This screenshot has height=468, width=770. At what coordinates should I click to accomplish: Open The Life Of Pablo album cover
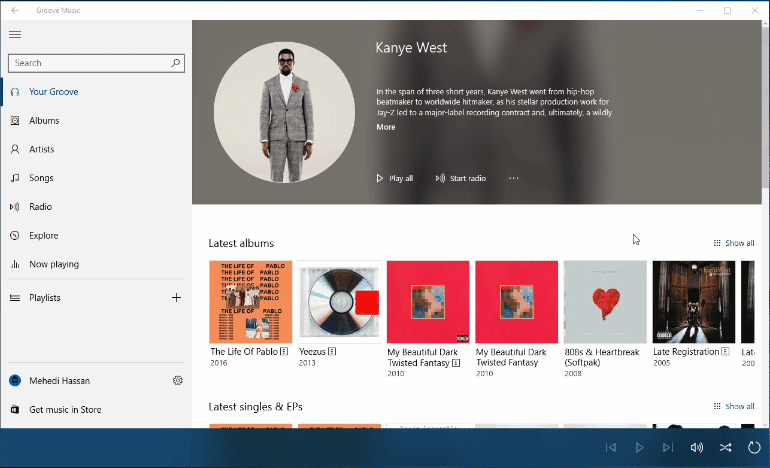[x=250, y=302]
